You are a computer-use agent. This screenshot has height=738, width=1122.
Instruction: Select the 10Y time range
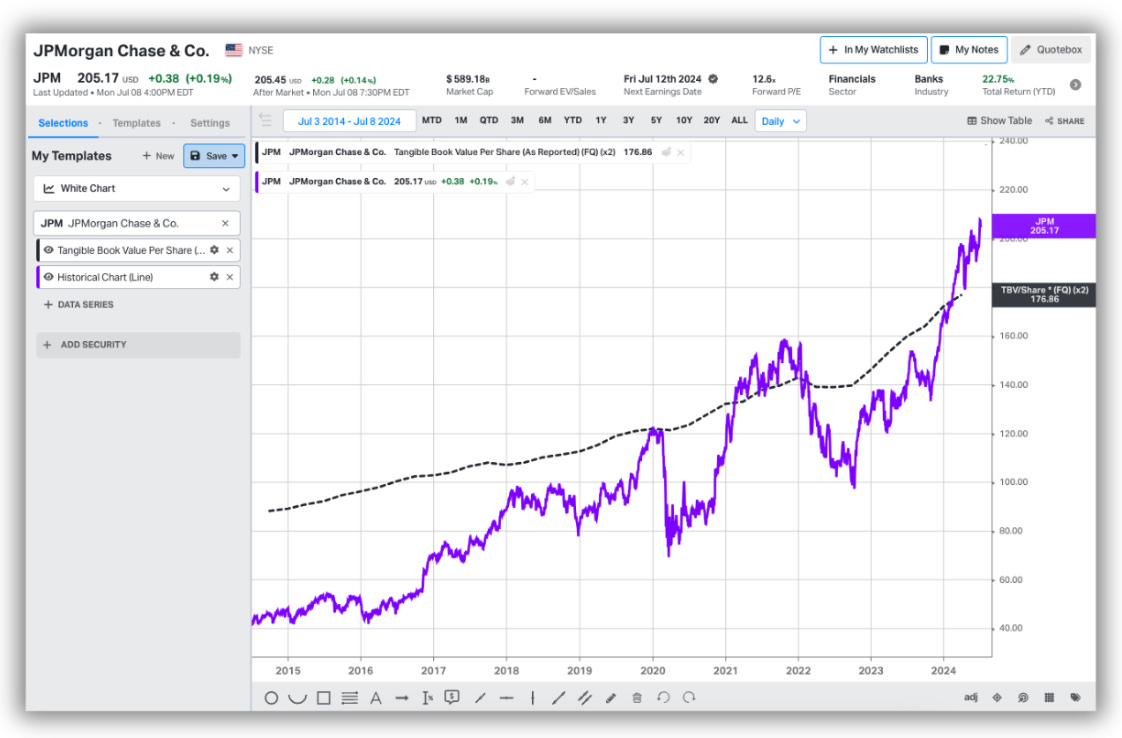(684, 120)
